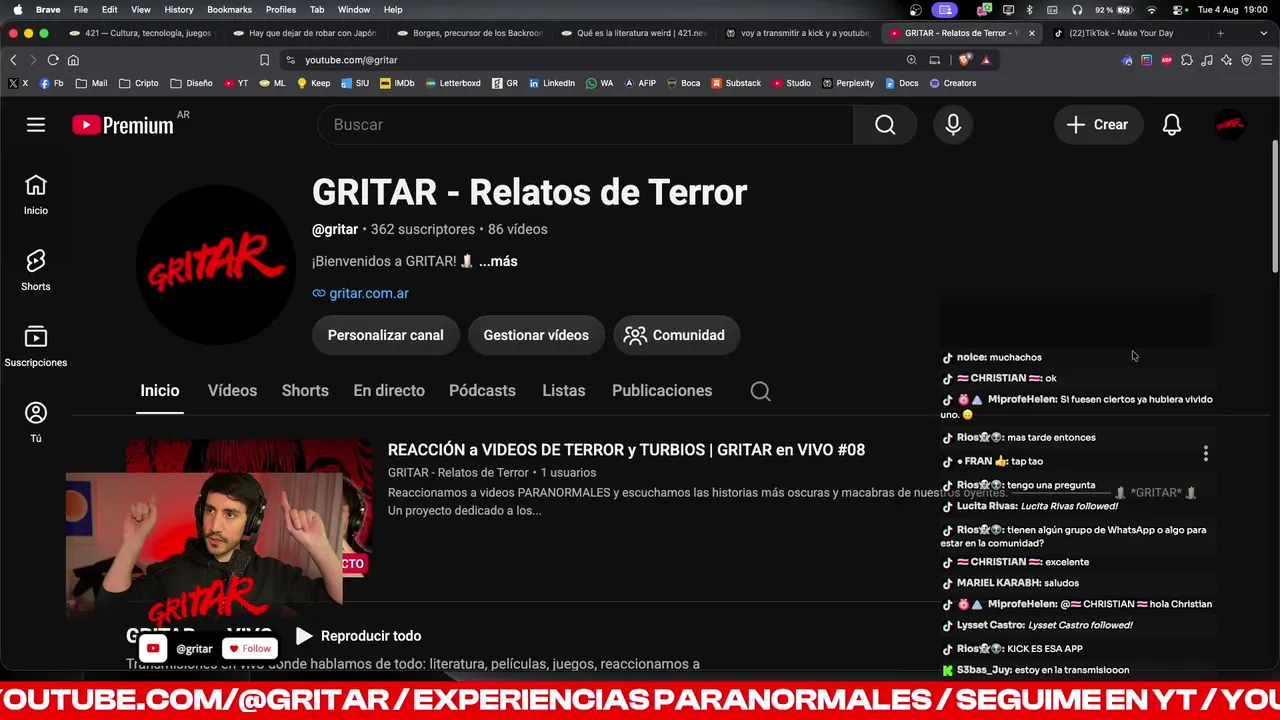1280x720 pixels.
Task: Click the Gestionar vídeos button
Action: tap(536, 335)
